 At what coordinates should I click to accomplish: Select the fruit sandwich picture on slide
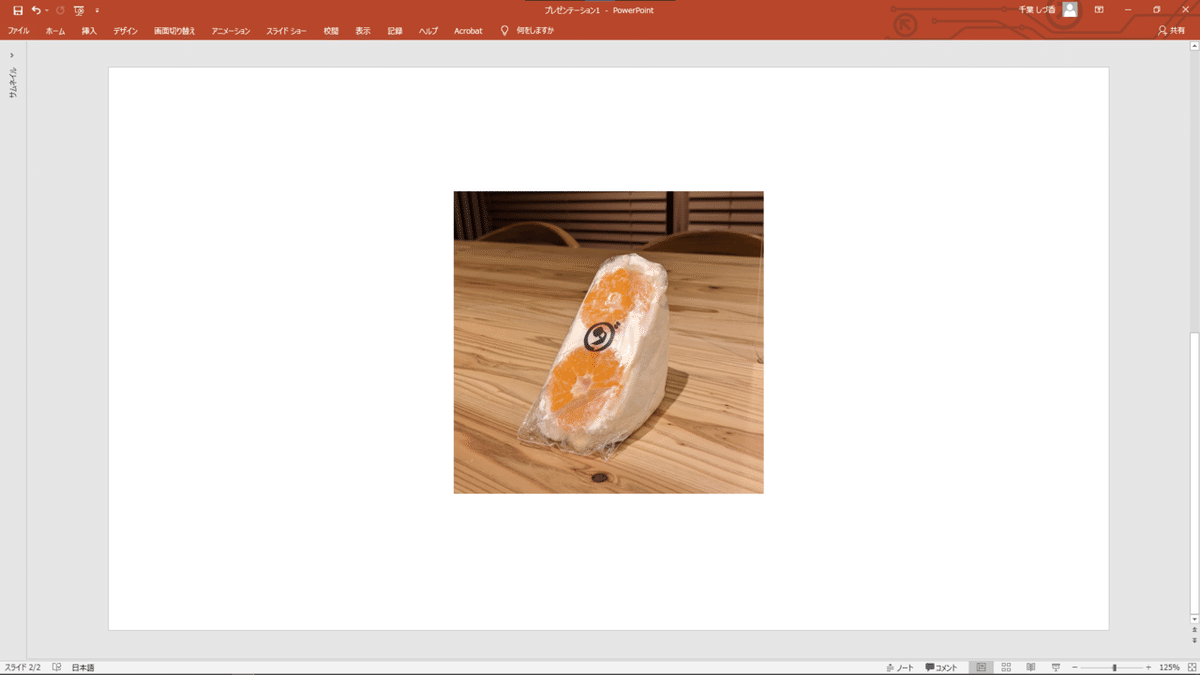[608, 342]
